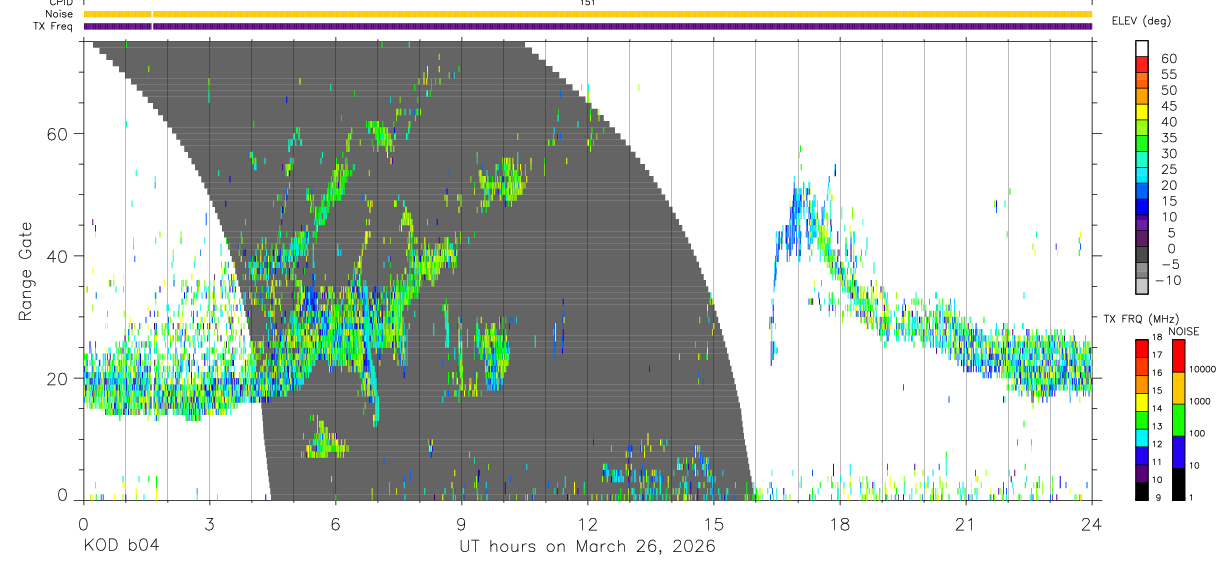Image resolution: width=1228 pixels, height=567 pixels.
Task: Click the orange 1000–10000 NOISE swatch
Action: pyautogui.click(x=1178, y=387)
